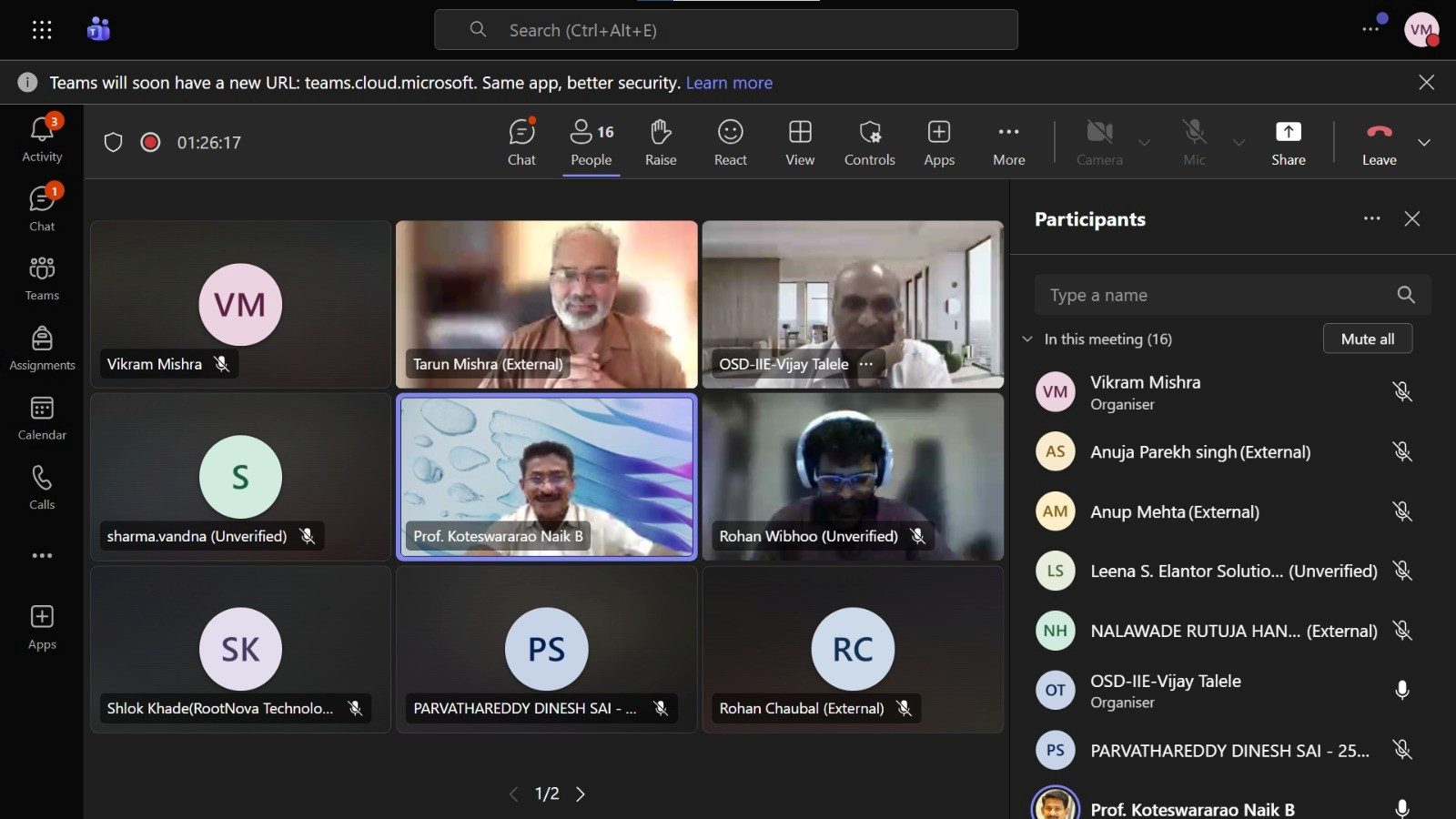Click the Mute all button
Screen dimensions: 1456x819
tap(1367, 339)
